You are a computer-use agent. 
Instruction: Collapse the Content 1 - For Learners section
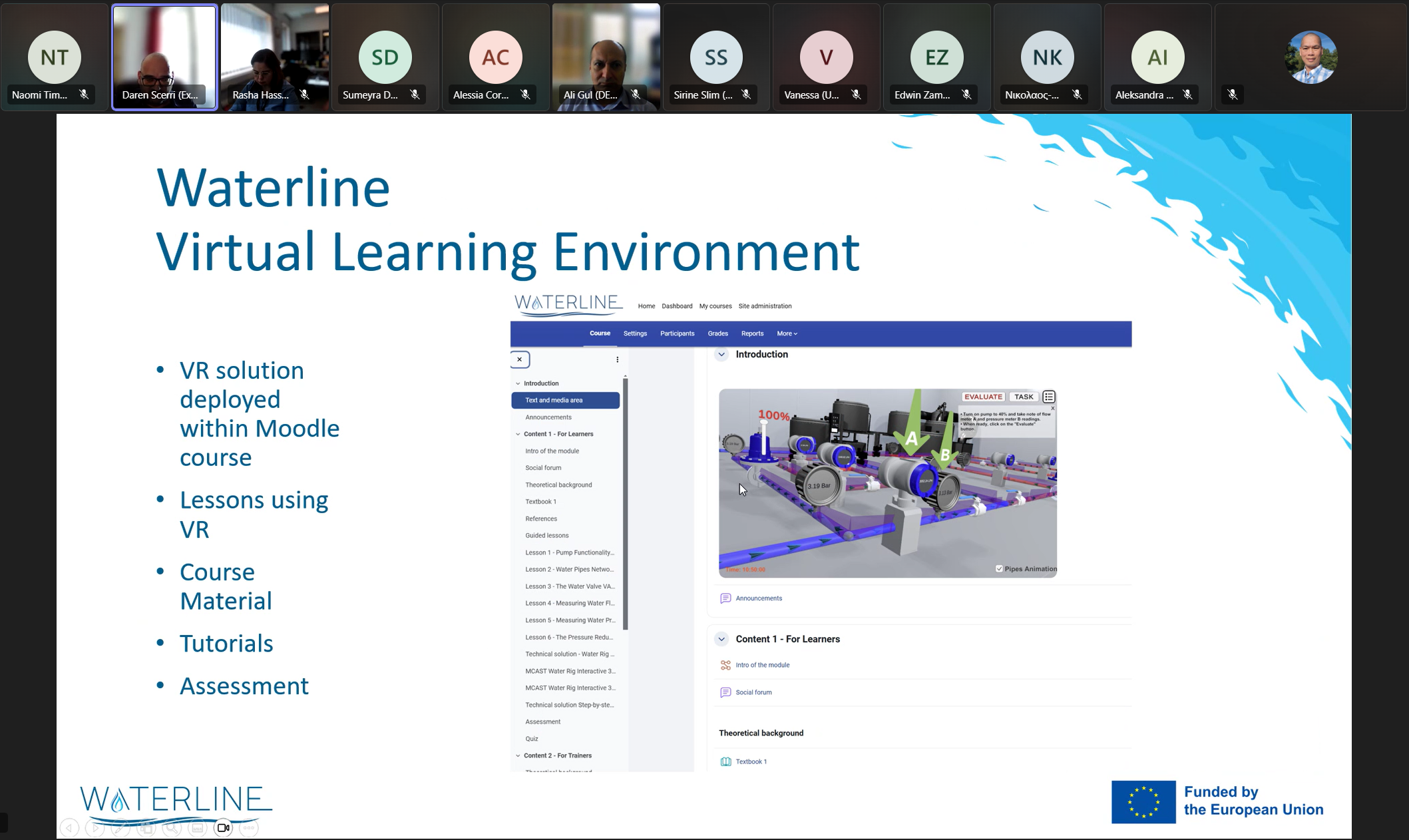pos(721,639)
